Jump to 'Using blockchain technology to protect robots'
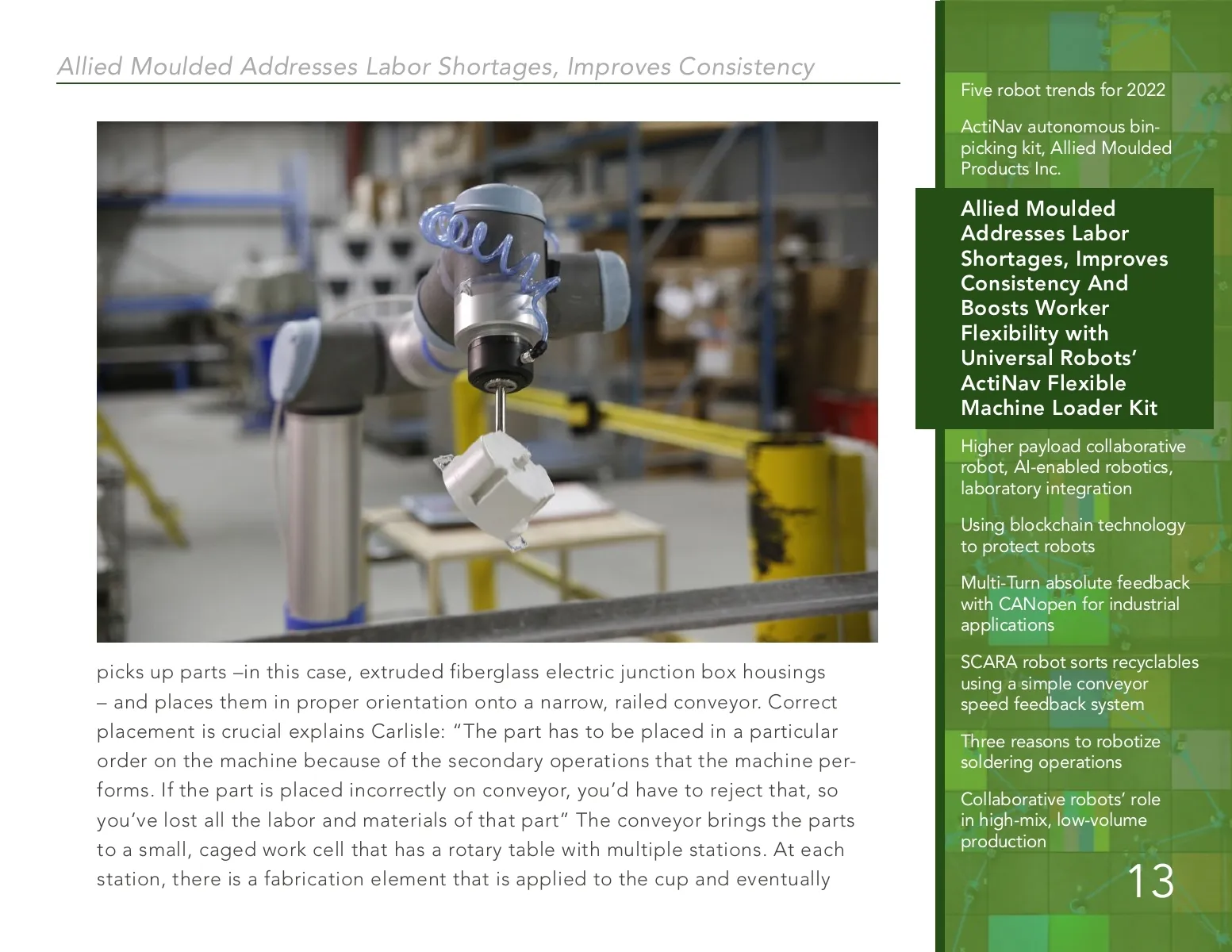This screenshot has width=1232, height=952. coord(1073,535)
